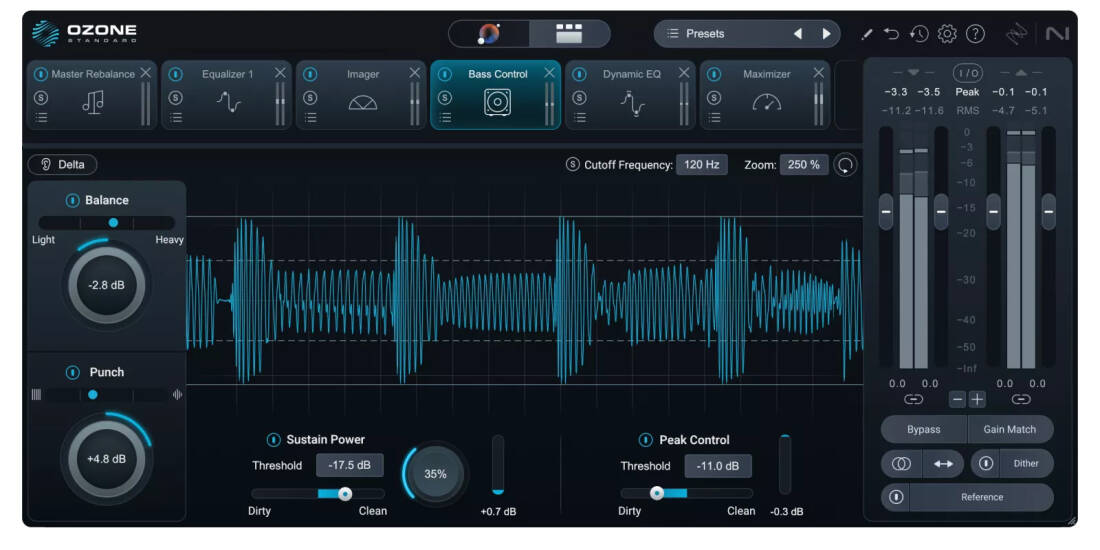Toggle Dynamic EQ module power
Screen dimensions: 1100x550
pos(579,74)
